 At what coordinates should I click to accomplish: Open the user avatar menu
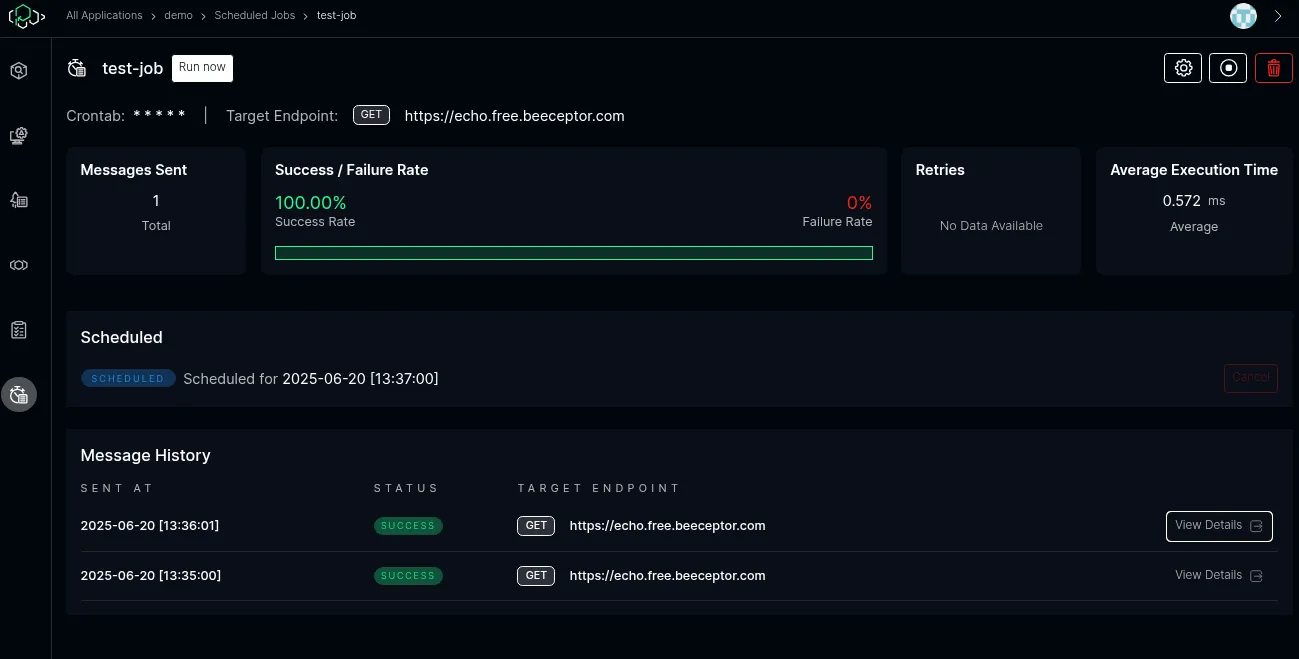click(x=1243, y=16)
